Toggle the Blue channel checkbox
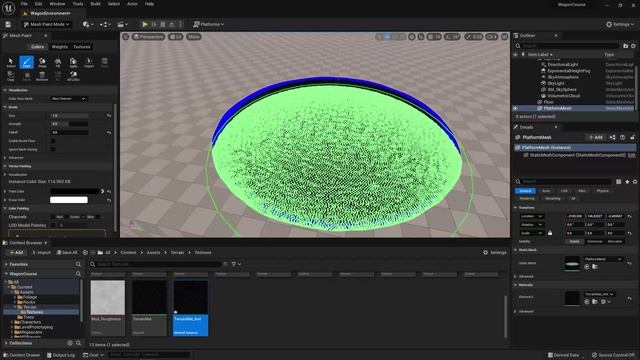This screenshot has height=360, width=640. tap(84, 217)
